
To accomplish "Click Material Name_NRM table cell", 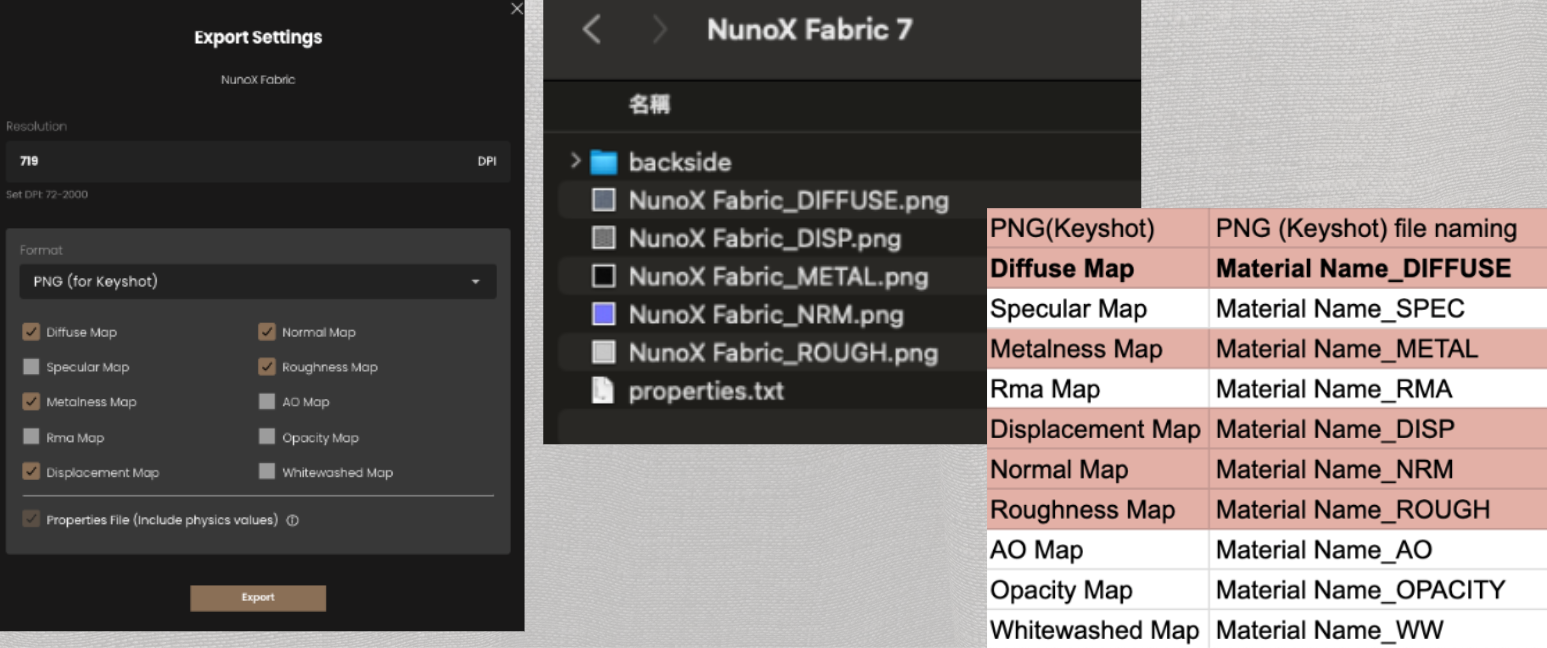I will point(1378,469).
